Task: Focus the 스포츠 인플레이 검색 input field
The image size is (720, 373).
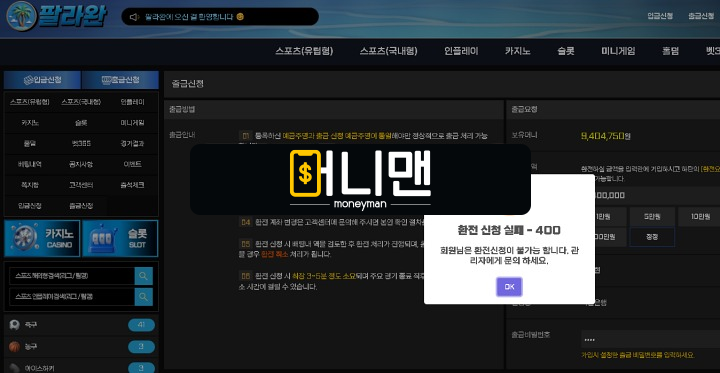Action: click(x=72, y=297)
